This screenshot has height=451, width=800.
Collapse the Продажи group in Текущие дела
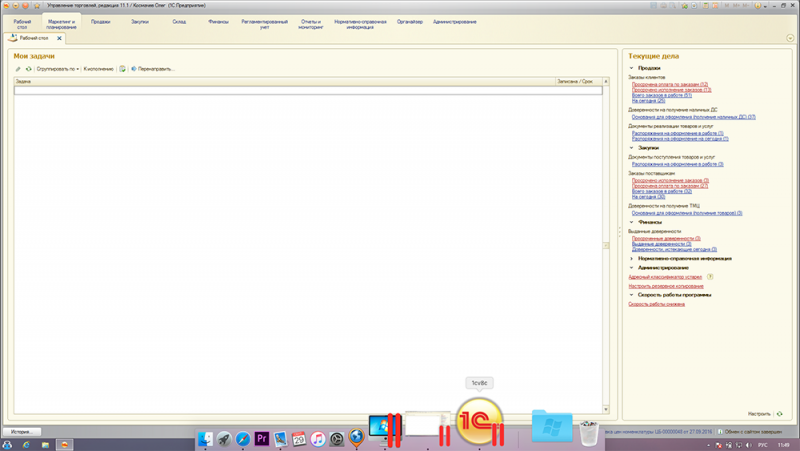coord(631,68)
